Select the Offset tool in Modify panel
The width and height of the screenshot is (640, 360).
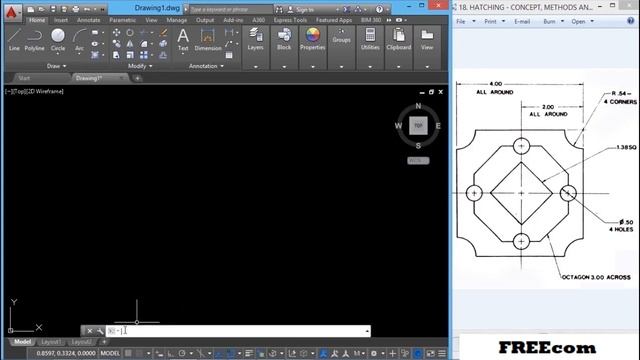[163, 55]
